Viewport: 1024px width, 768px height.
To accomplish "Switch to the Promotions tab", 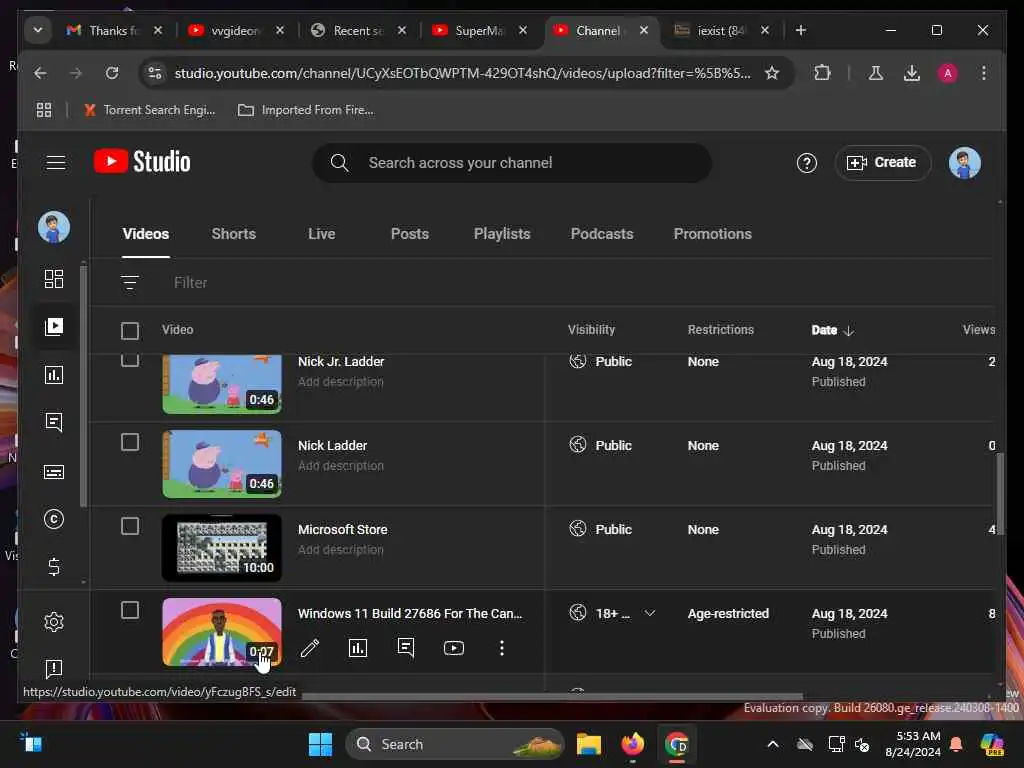I will tap(712, 234).
